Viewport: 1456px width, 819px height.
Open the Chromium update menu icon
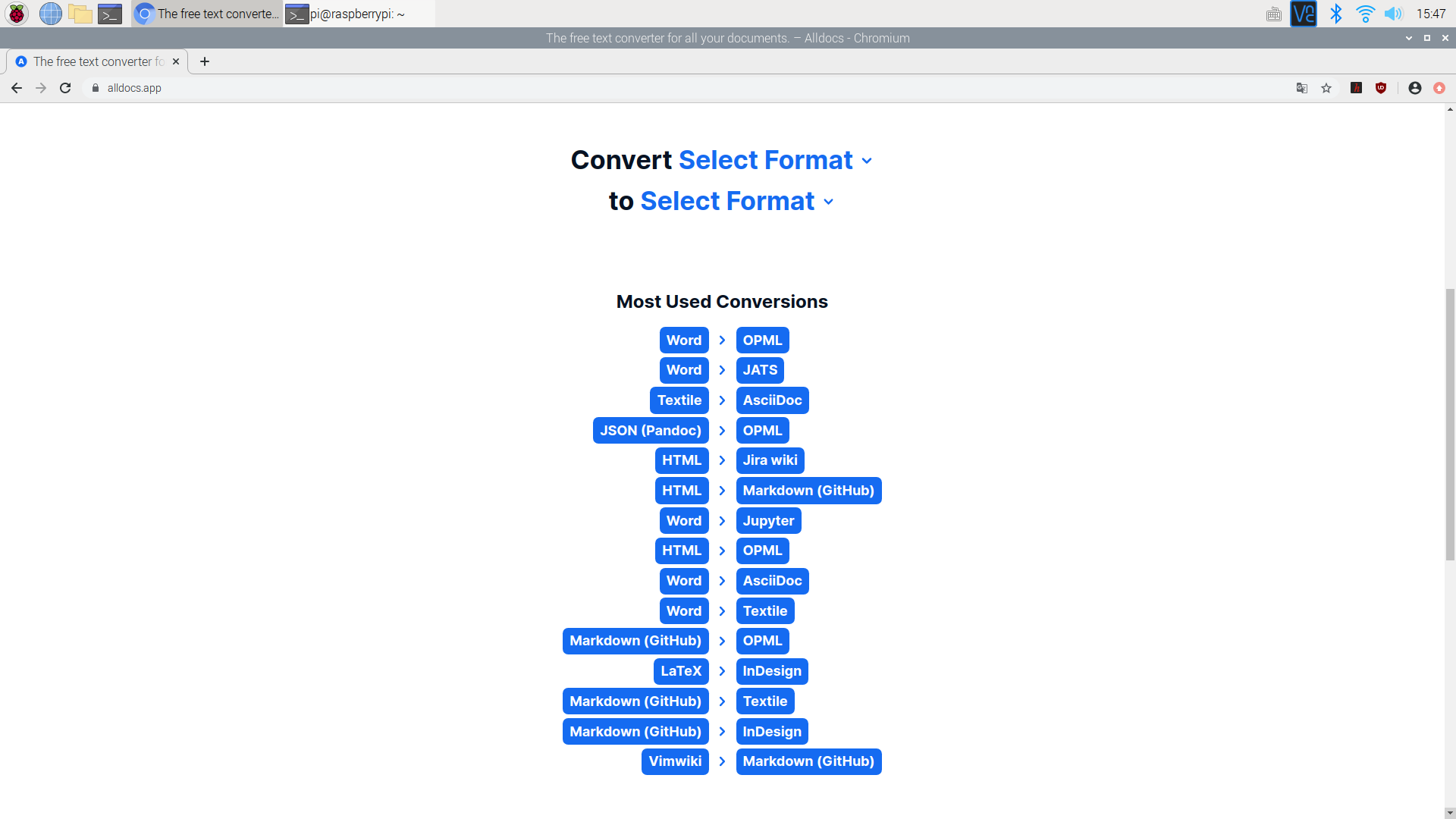click(1439, 88)
